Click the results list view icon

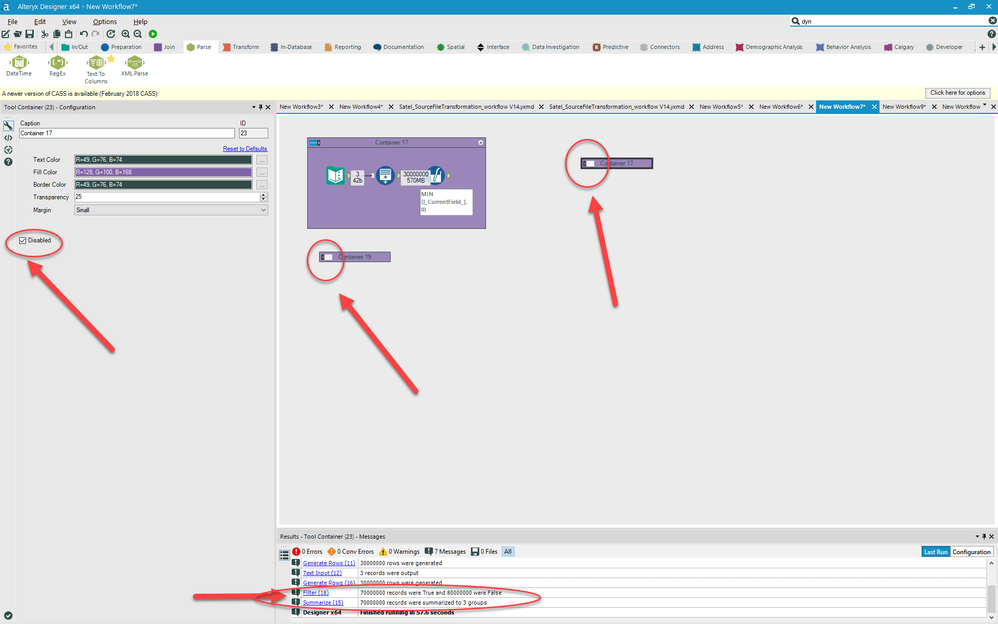(x=285, y=555)
